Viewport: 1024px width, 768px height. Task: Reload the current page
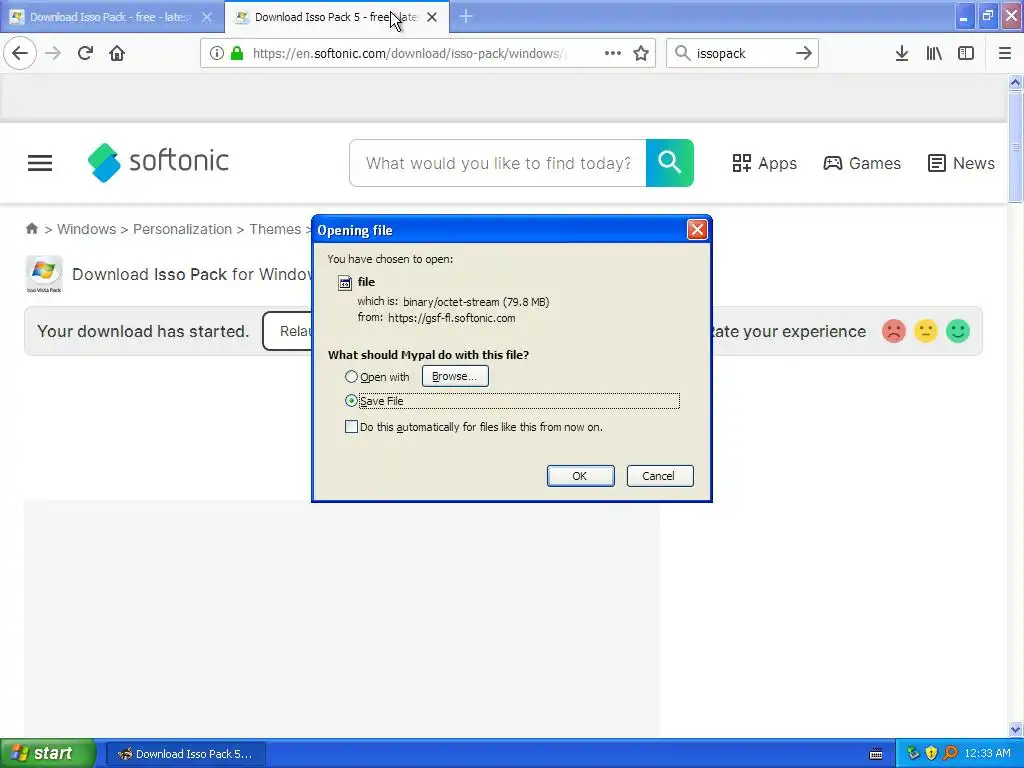pyautogui.click(x=85, y=53)
